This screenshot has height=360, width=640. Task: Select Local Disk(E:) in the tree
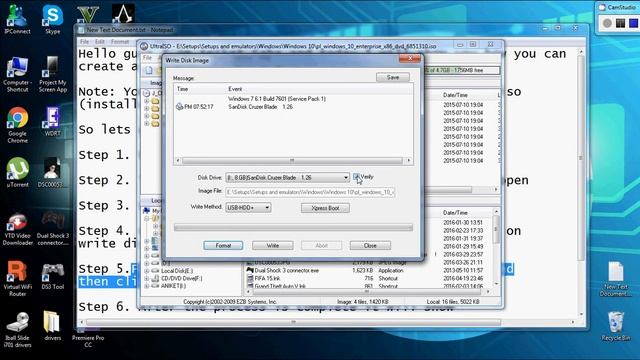tap(177, 271)
